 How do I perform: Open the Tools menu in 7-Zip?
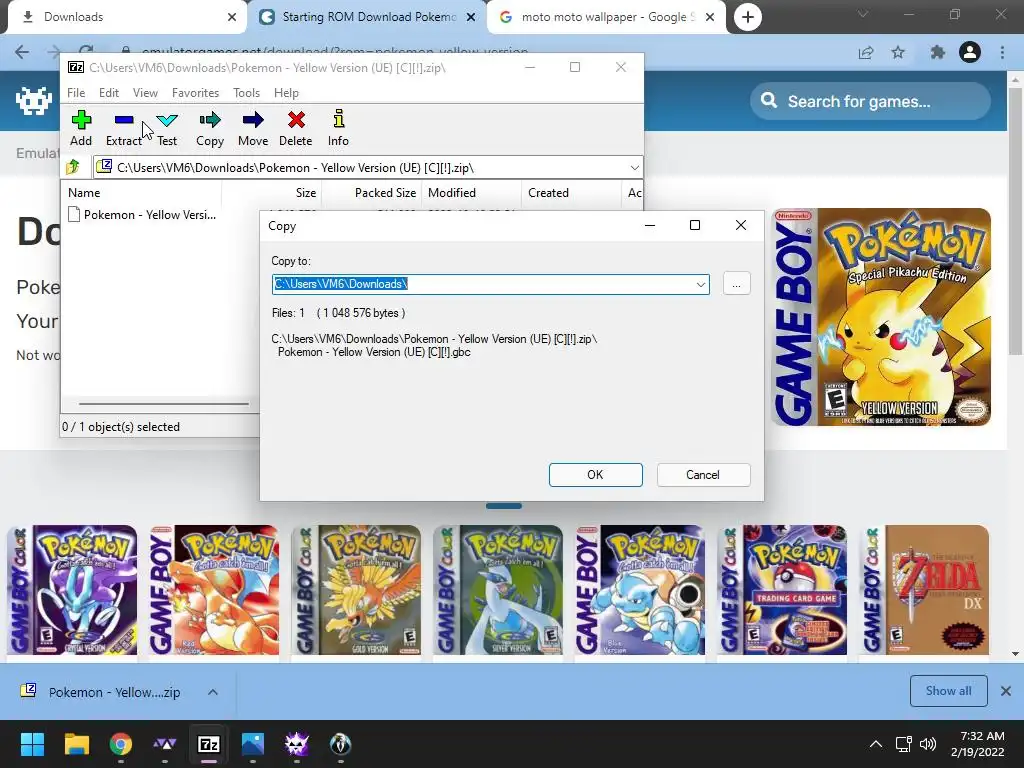pyautogui.click(x=246, y=93)
